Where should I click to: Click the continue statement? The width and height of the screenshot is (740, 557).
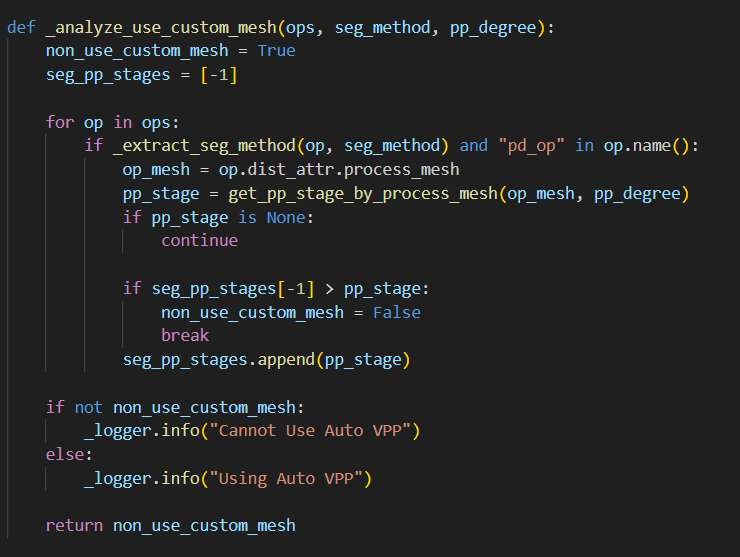(199, 240)
